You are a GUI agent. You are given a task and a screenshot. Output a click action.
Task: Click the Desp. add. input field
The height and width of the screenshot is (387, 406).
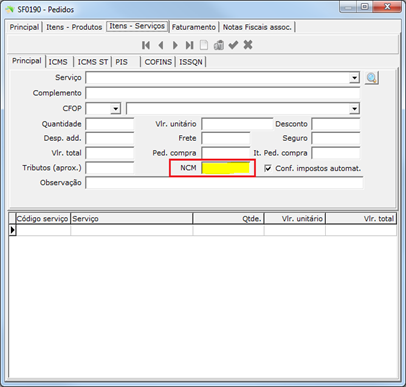(110, 138)
